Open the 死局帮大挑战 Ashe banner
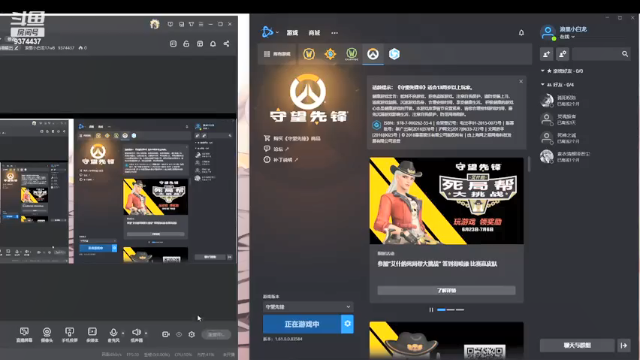 coord(447,201)
